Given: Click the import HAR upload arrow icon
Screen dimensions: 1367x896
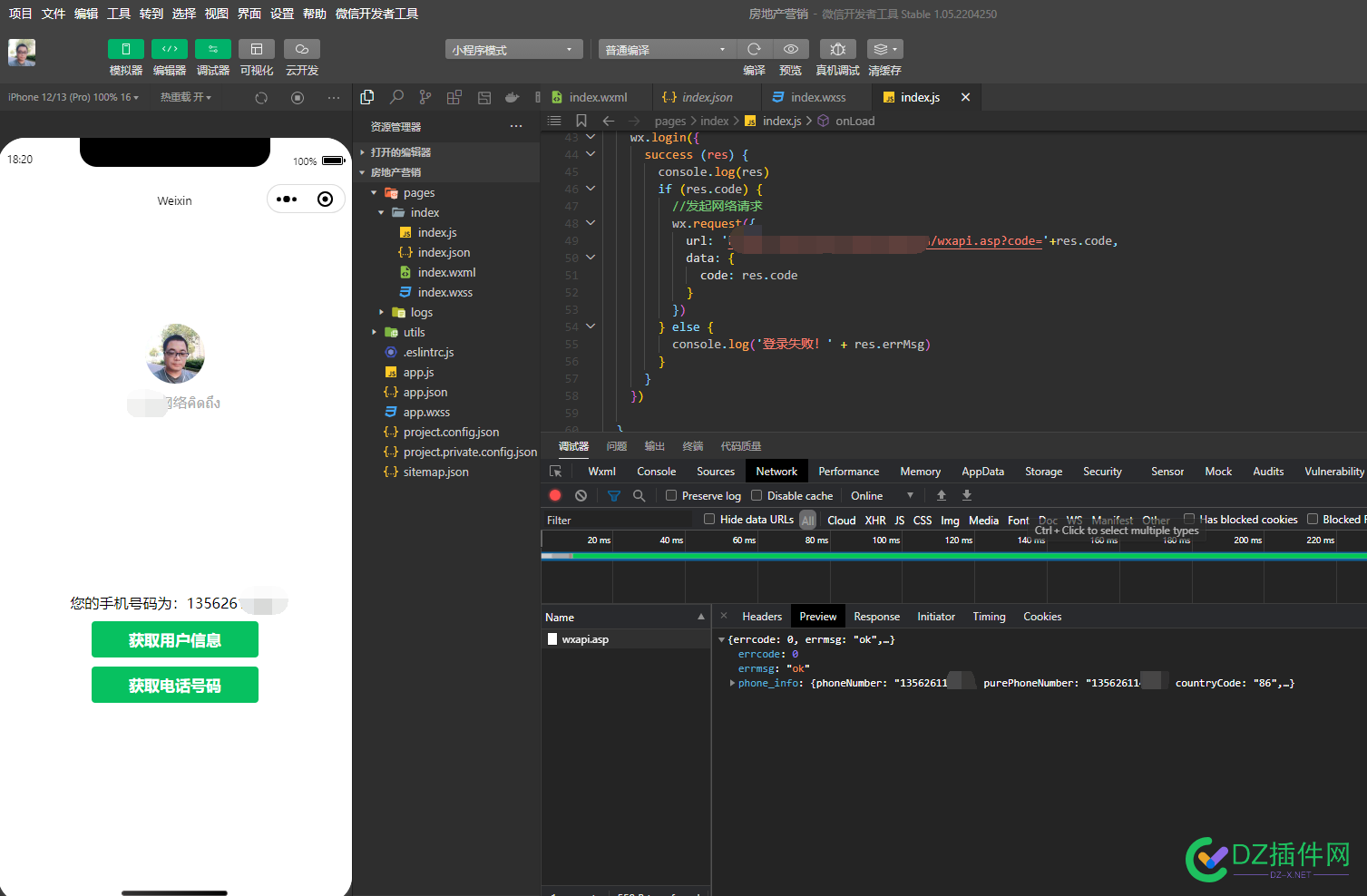Looking at the screenshot, I should pos(942,495).
